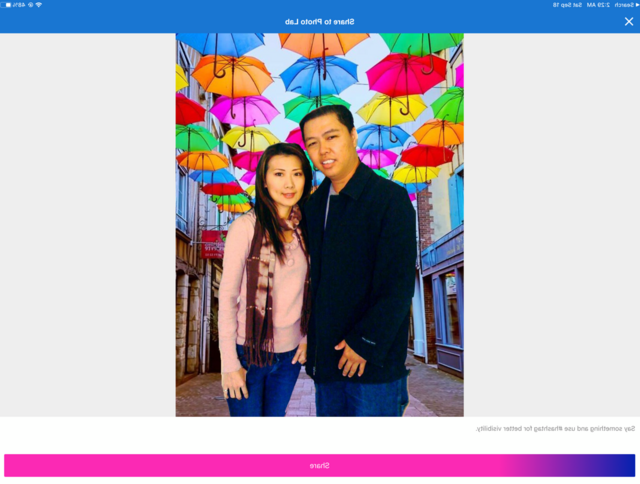The width and height of the screenshot is (640, 484).
Task: Tap the couple photo preview
Action: pyautogui.click(x=319, y=225)
